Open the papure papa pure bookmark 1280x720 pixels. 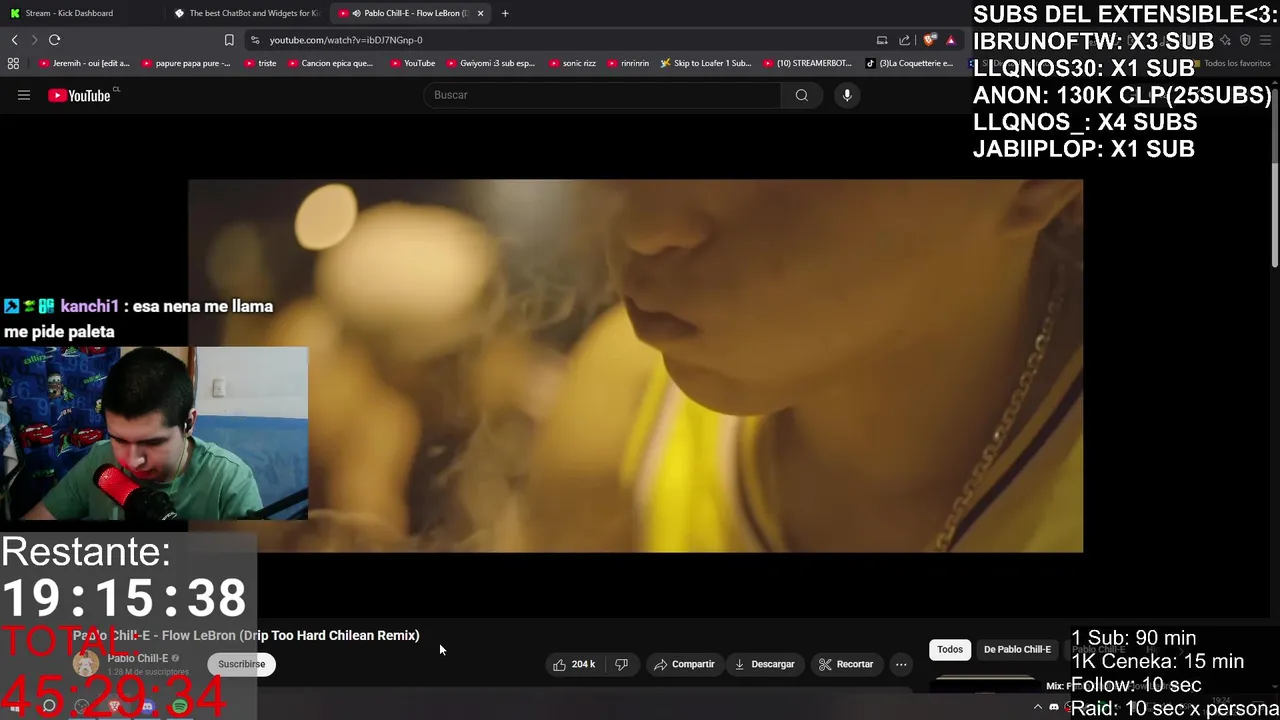point(186,63)
